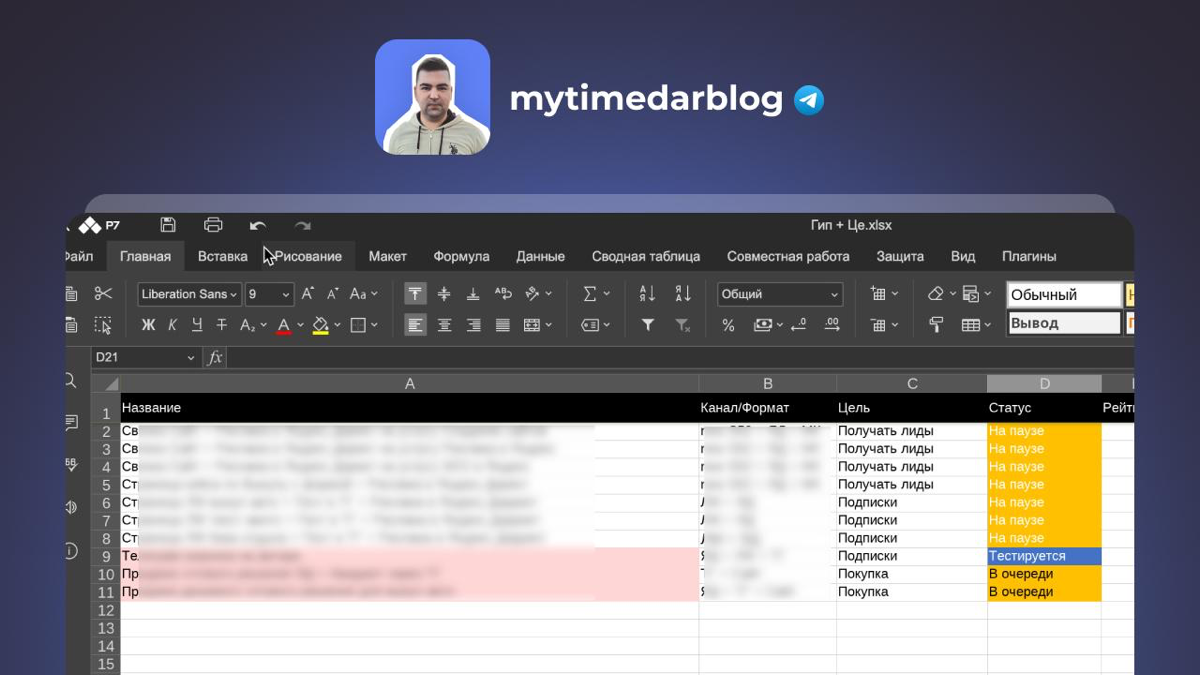Cut selection with the scissors icon

(x=103, y=293)
